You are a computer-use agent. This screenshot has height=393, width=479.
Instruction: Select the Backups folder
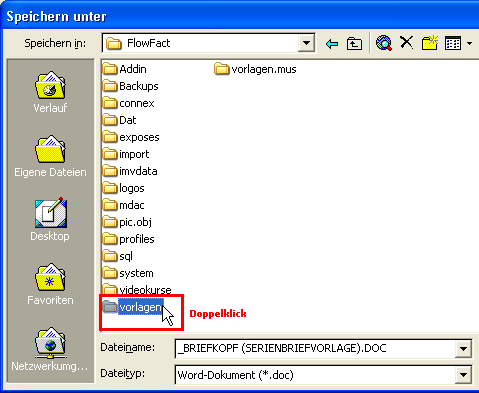[131, 86]
